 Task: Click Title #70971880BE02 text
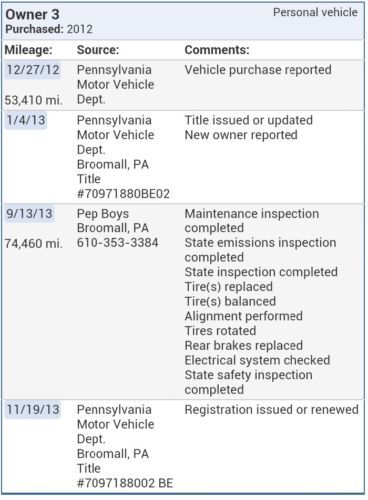pyautogui.click(x=123, y=186)
